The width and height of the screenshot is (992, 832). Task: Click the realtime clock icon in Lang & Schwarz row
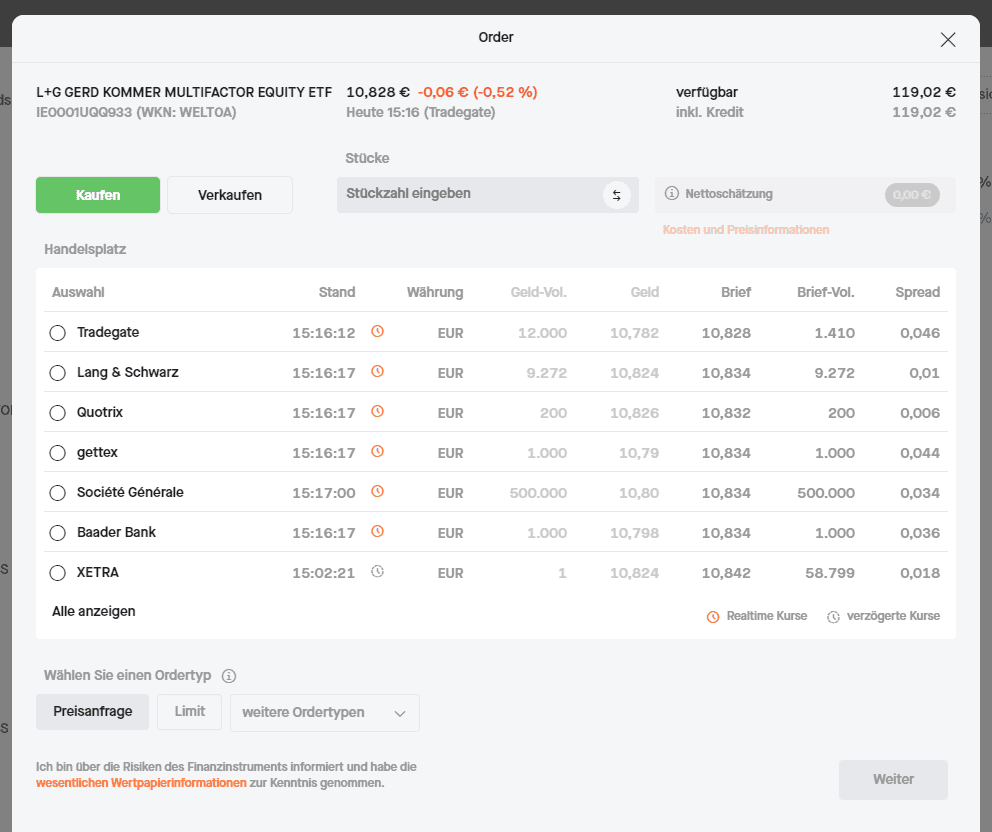tap(377, 371)
